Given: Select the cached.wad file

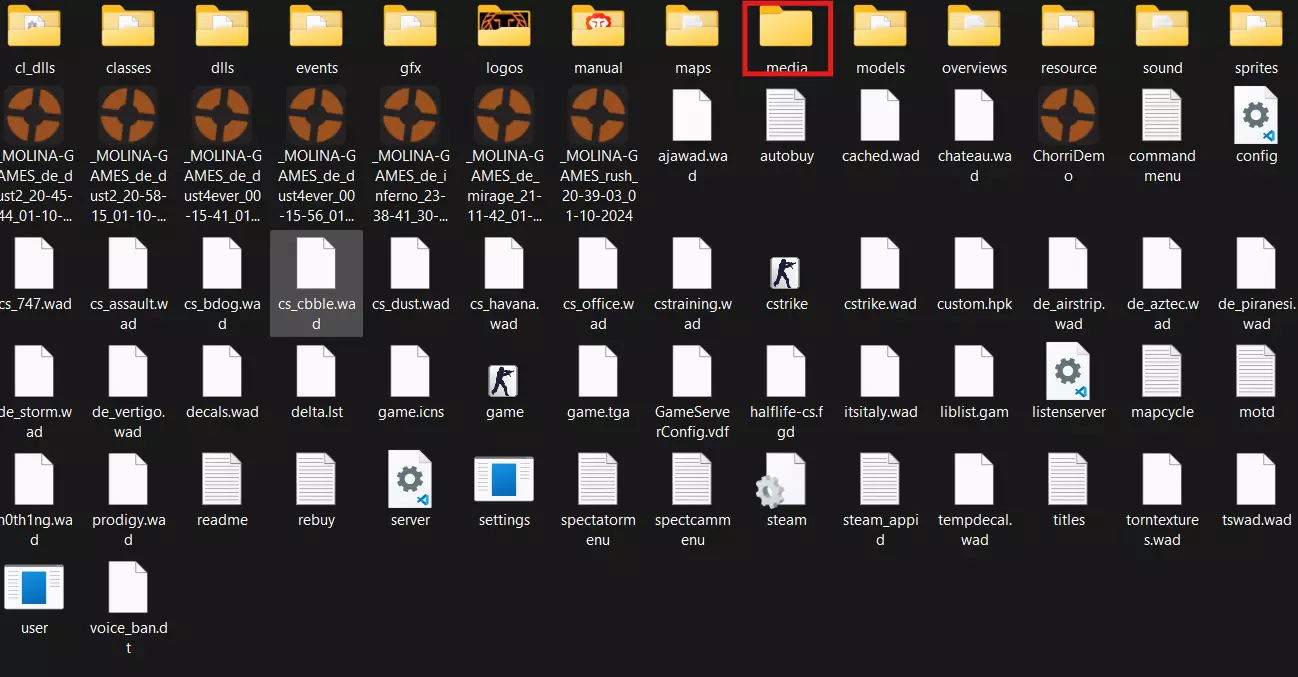Looking at the screenshot, I should pyautogui.click(x=880, y=125).
